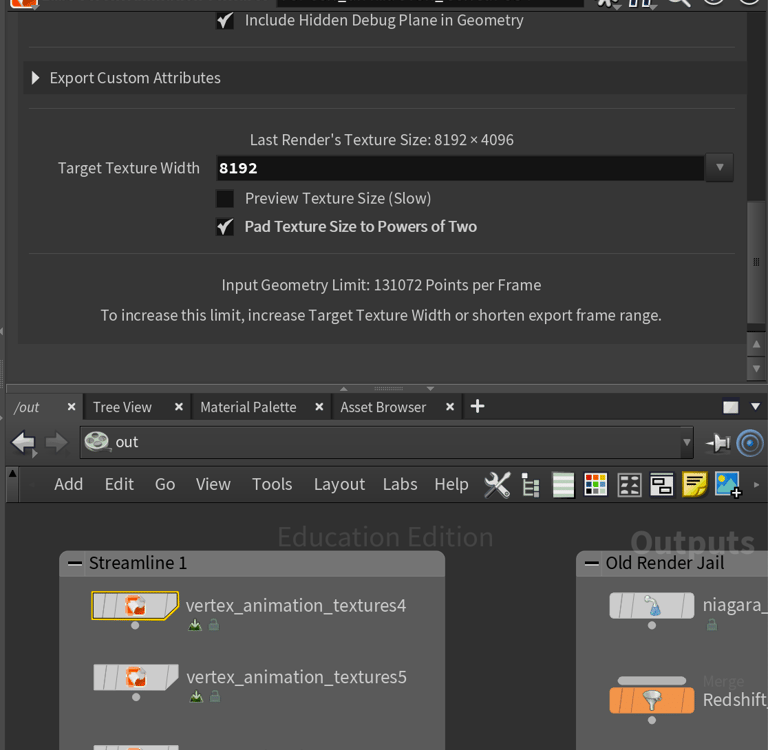Add a sticky note

pos(694,484)
